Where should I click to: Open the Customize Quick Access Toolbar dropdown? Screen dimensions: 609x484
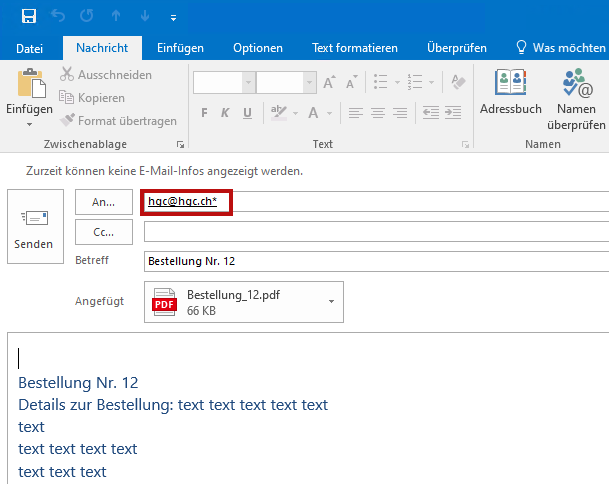[x=173, y=17]
